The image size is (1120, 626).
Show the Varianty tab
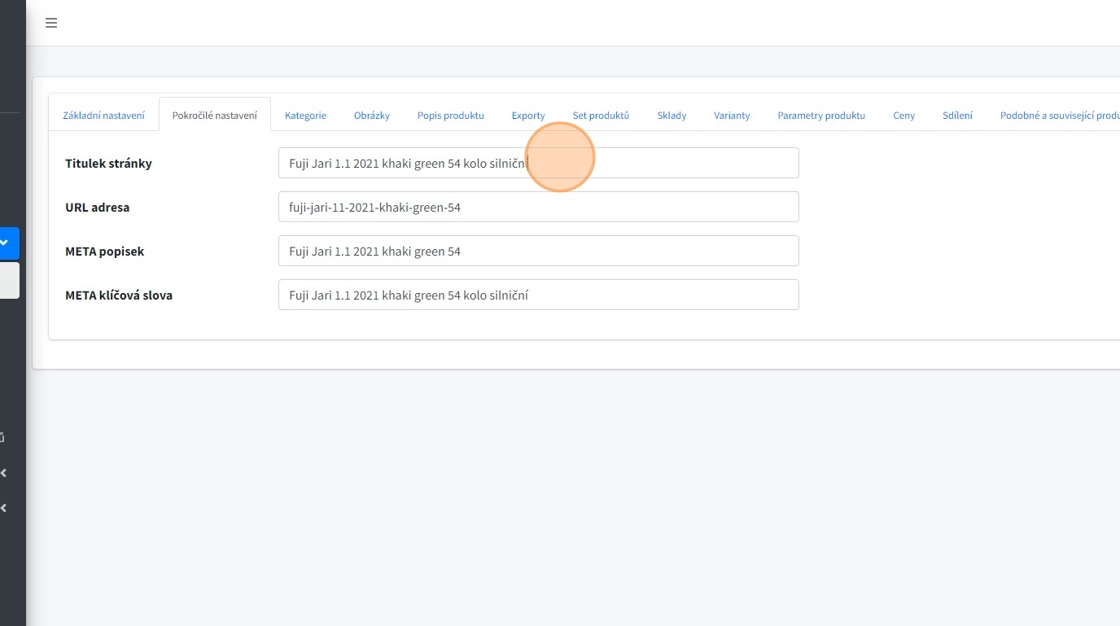pos(731,115)
